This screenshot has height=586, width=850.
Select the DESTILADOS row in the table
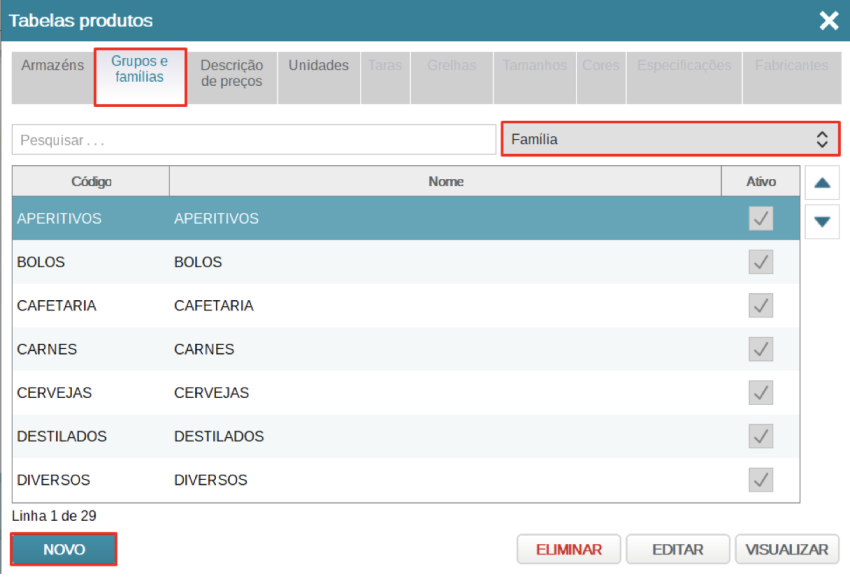pyautogui.click(x=300, y=437)
